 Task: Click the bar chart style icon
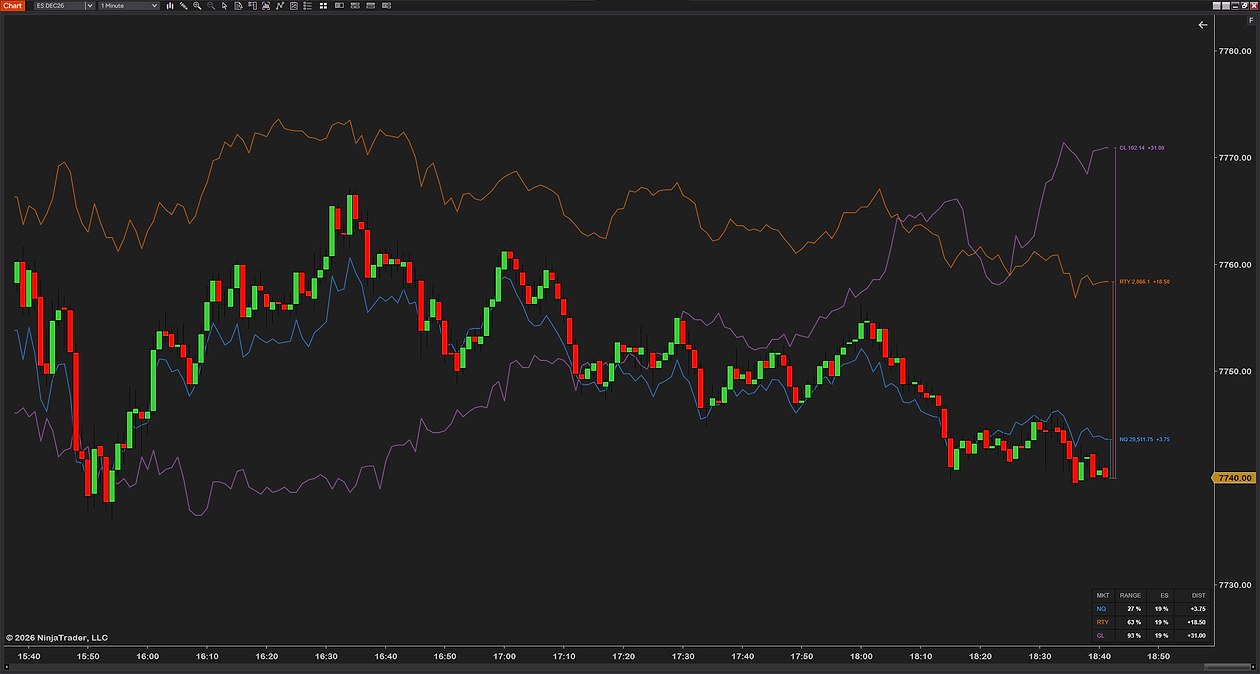tap(170, 5)
